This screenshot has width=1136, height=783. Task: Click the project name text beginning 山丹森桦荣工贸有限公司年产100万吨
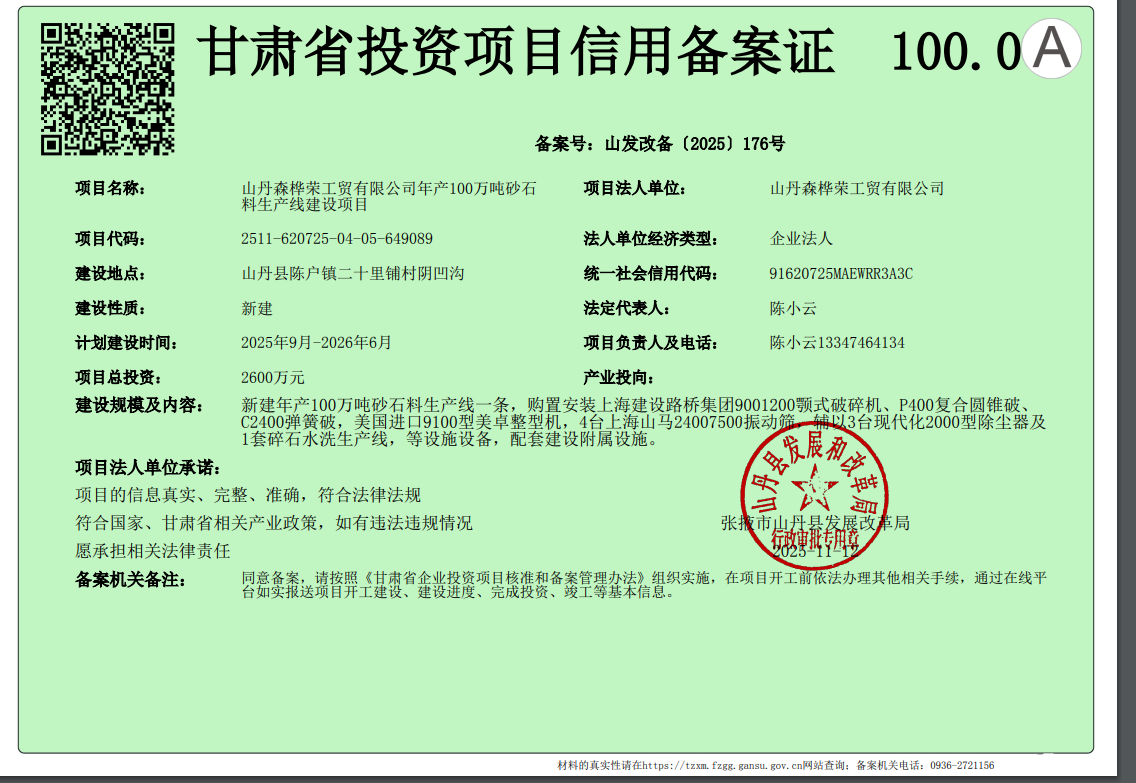point(389,196)
